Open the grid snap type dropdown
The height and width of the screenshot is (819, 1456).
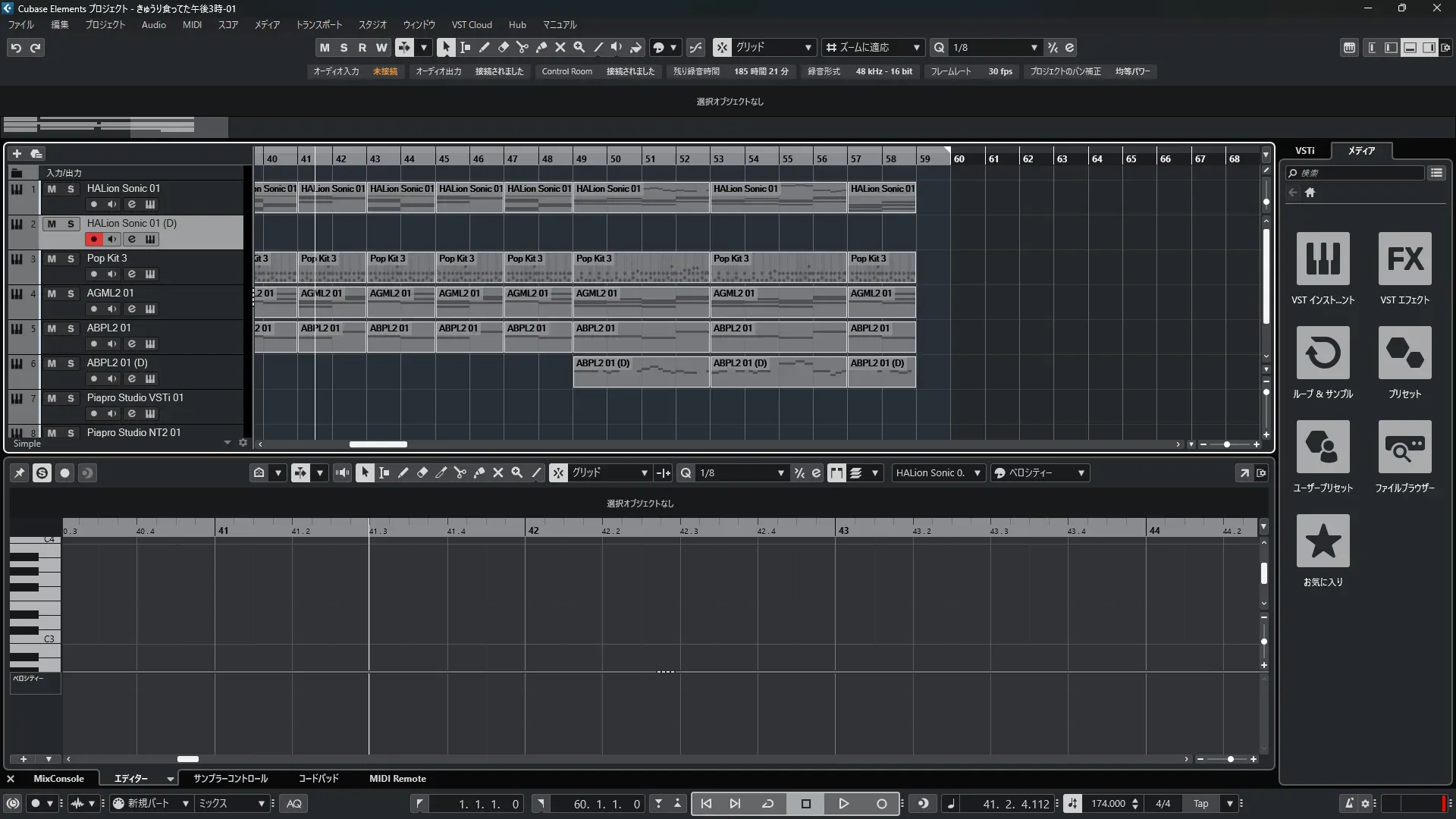click(808, 47)
